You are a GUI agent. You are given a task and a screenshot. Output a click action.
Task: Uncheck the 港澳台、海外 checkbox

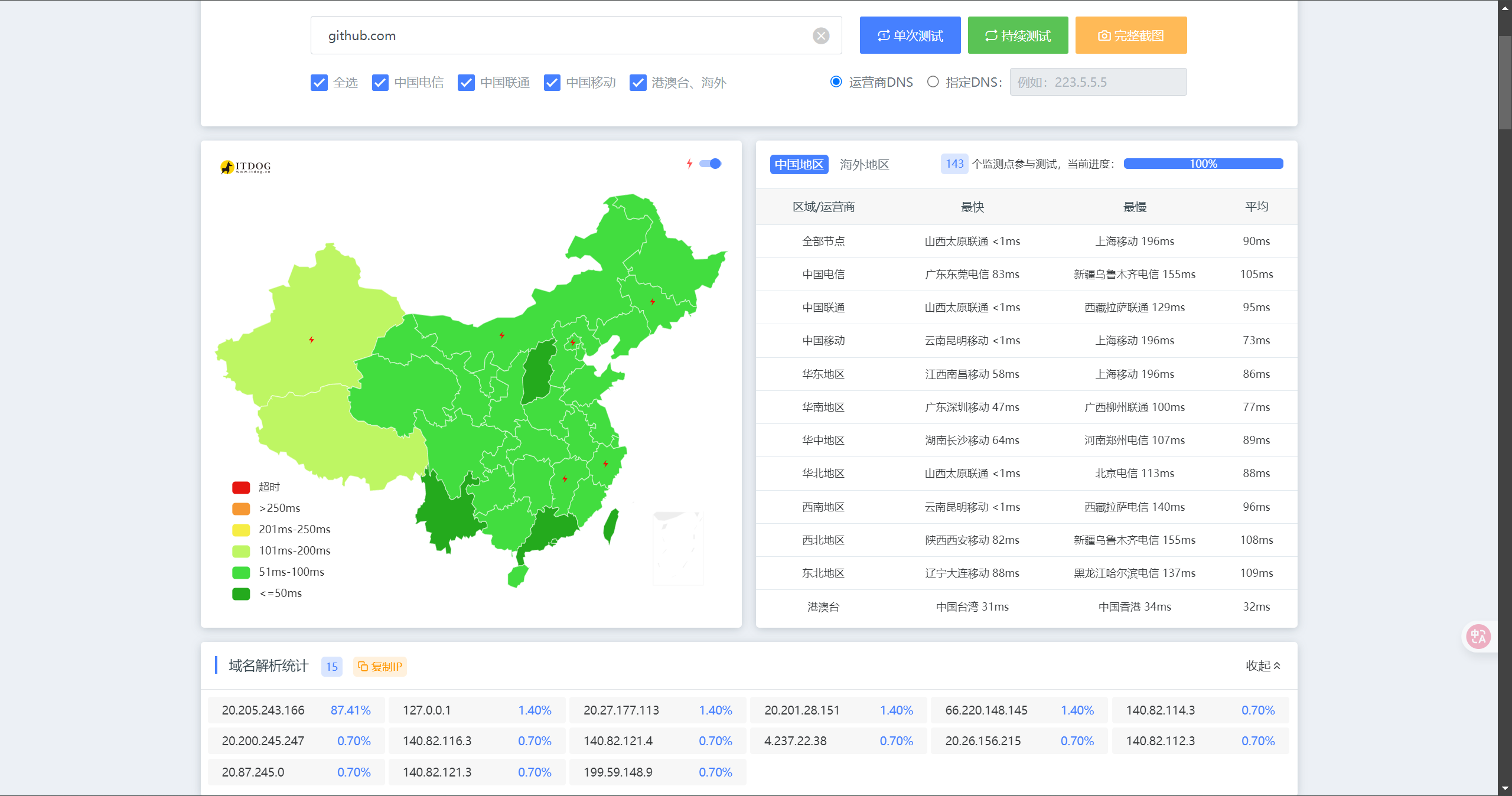pos(638,83)
